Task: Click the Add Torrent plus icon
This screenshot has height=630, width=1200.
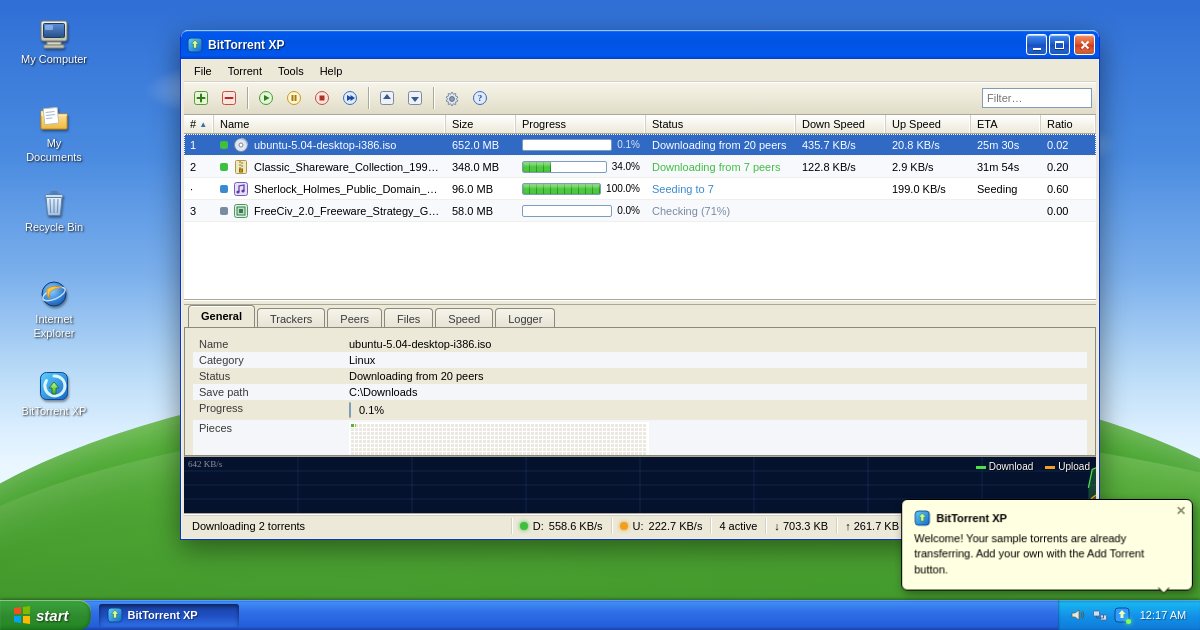Action: coord(201,98)
